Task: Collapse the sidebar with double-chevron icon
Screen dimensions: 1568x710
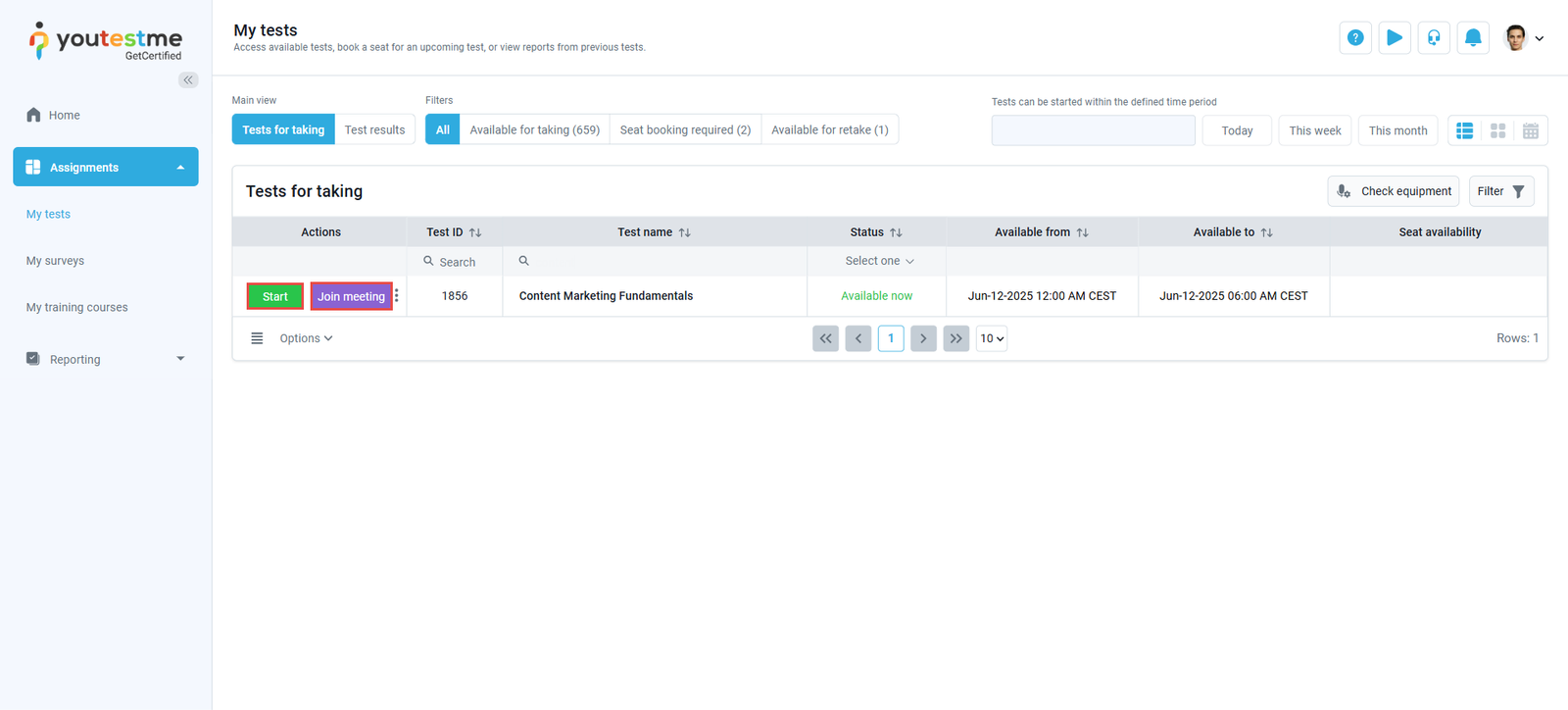Action: pyautogui.click(x=188, y=80)
